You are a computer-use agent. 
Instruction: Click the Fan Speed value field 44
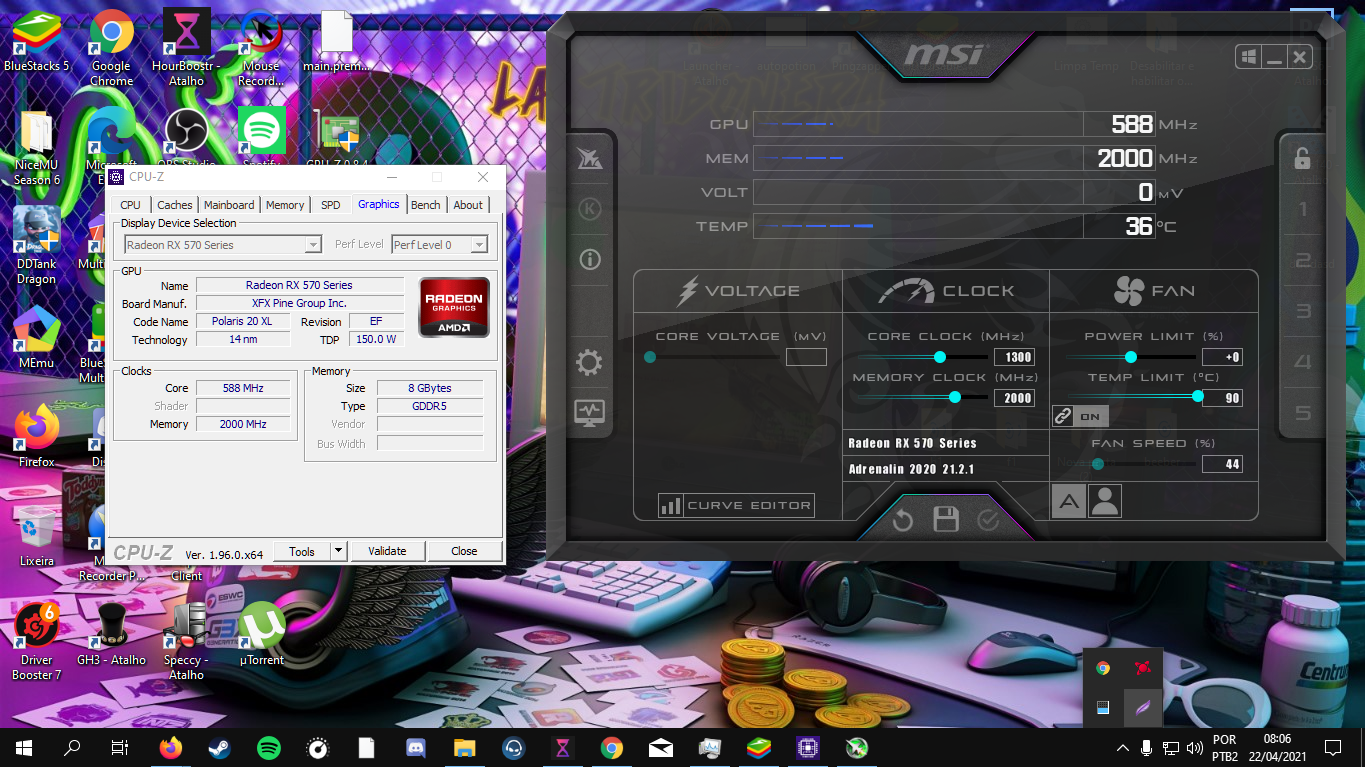(x=1222, y=463)
